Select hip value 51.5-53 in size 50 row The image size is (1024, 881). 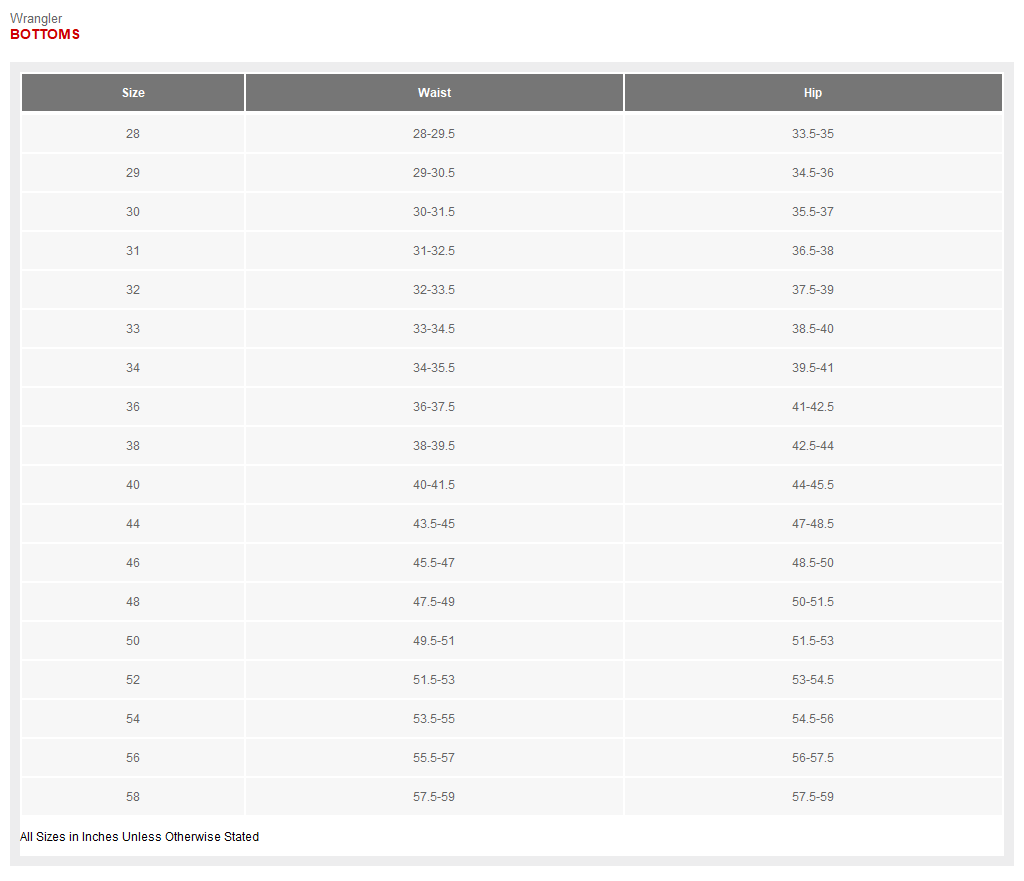coord(813,641)
